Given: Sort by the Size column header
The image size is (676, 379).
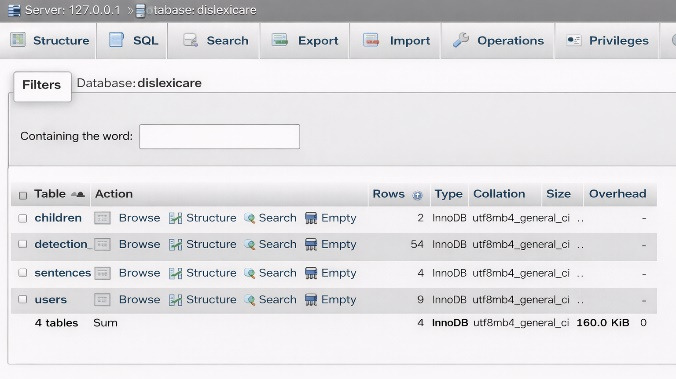Looking at the screenshot, I should pyautogui.click(x=558, y=194).
